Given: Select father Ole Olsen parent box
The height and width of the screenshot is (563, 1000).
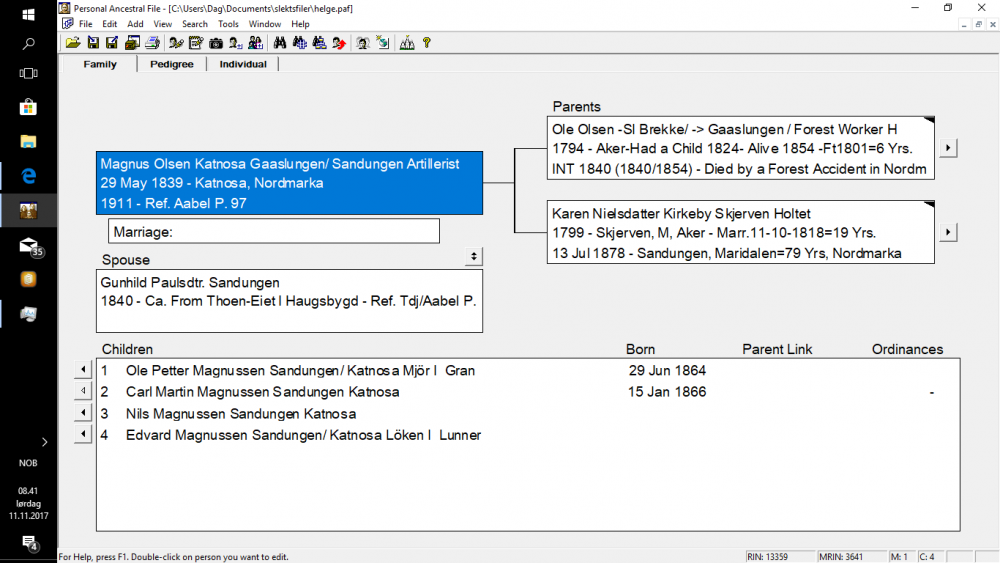Looking at the screenshot, I should 740,148.
